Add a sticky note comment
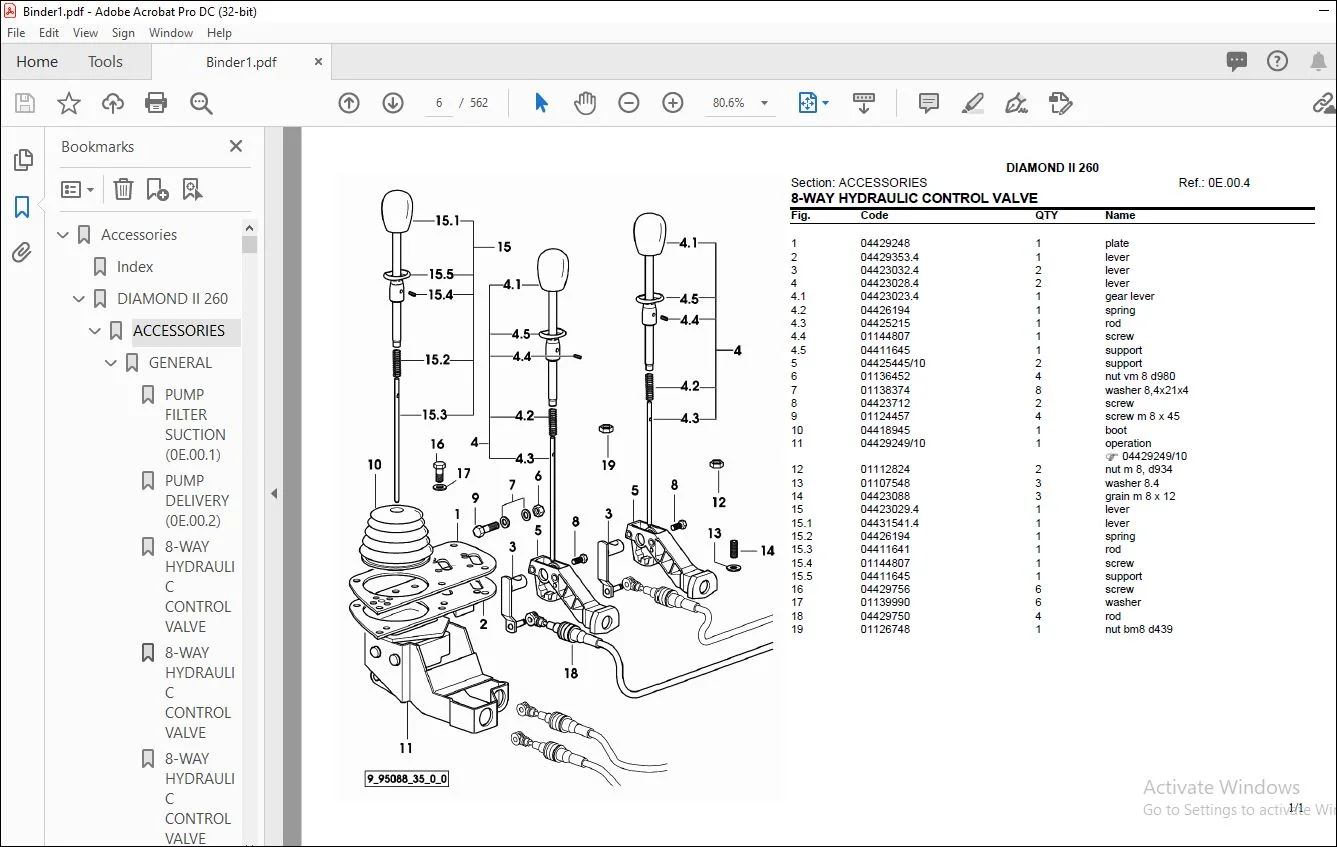This screenshot has height=847, width=1337. point(929,103)
